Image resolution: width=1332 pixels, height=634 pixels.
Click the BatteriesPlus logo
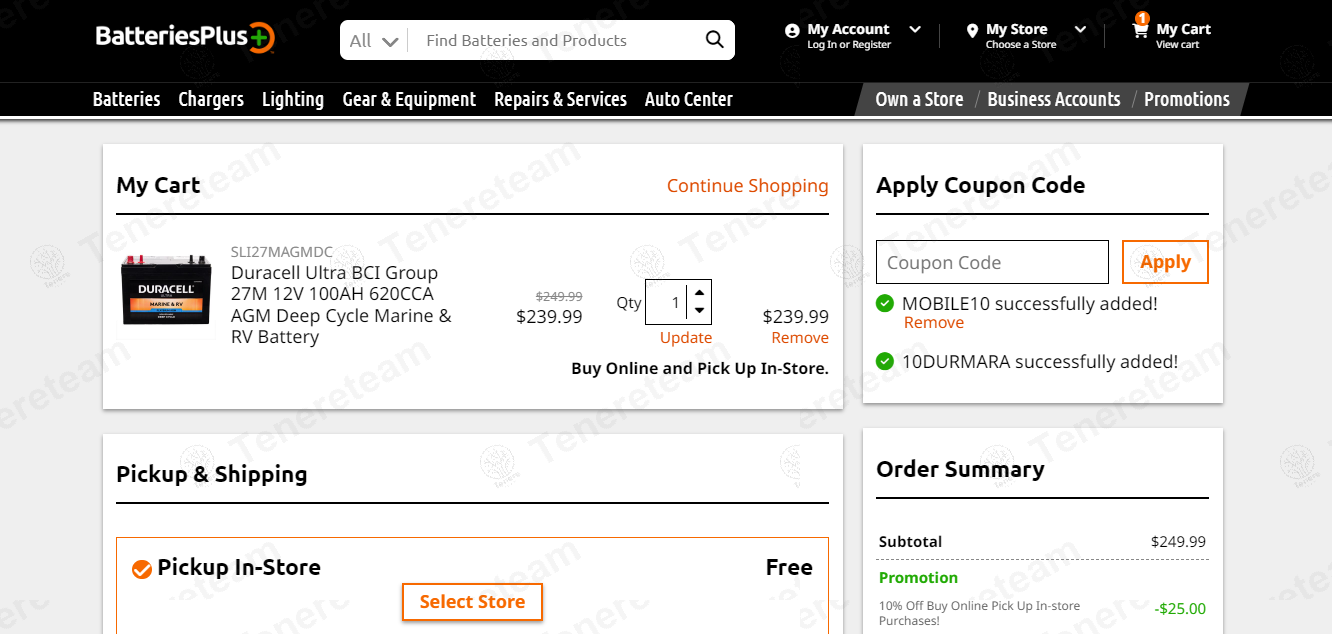pos(185,38)
